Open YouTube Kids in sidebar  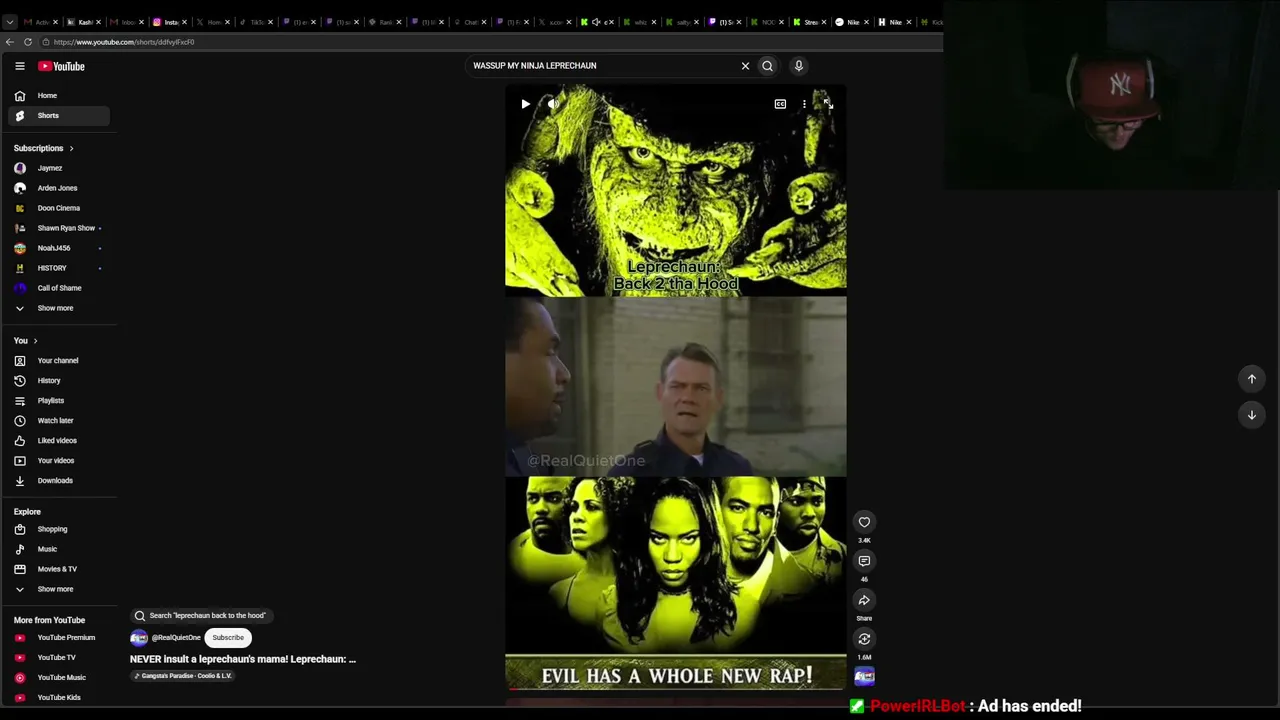pyautogui.click(x=59, y=698)
